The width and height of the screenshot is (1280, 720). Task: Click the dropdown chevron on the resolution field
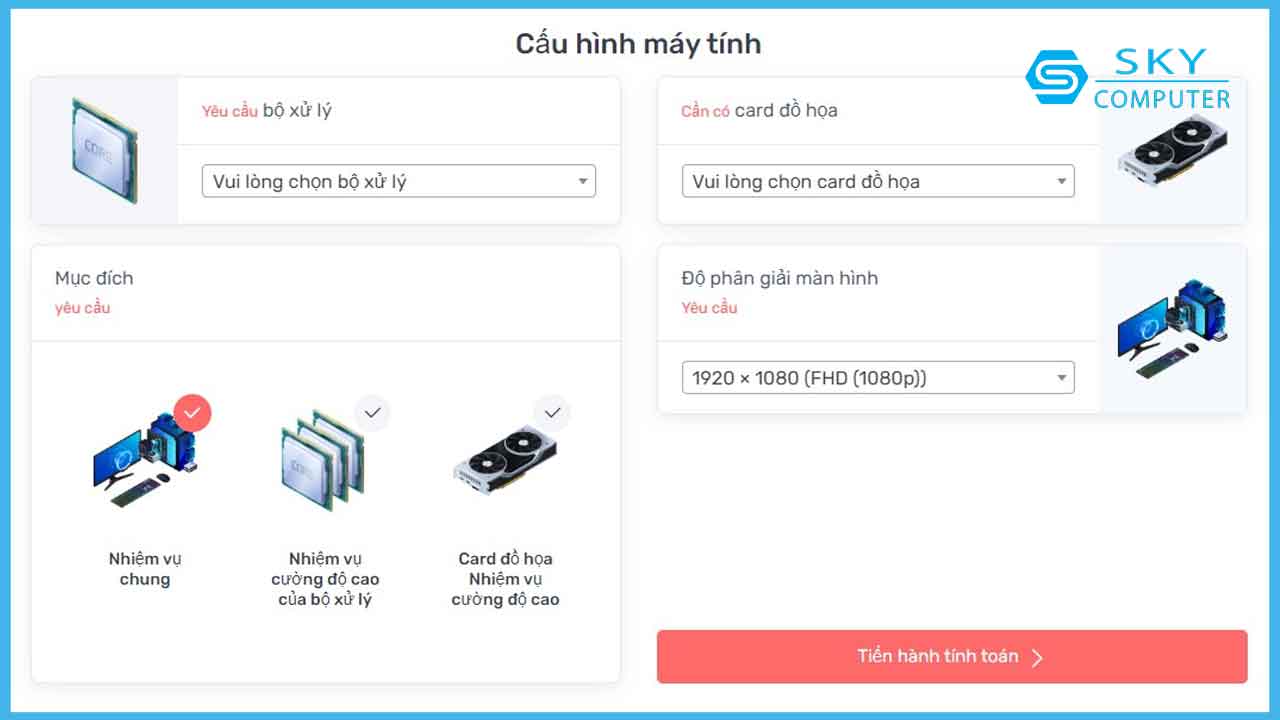tap(1063, 377)
